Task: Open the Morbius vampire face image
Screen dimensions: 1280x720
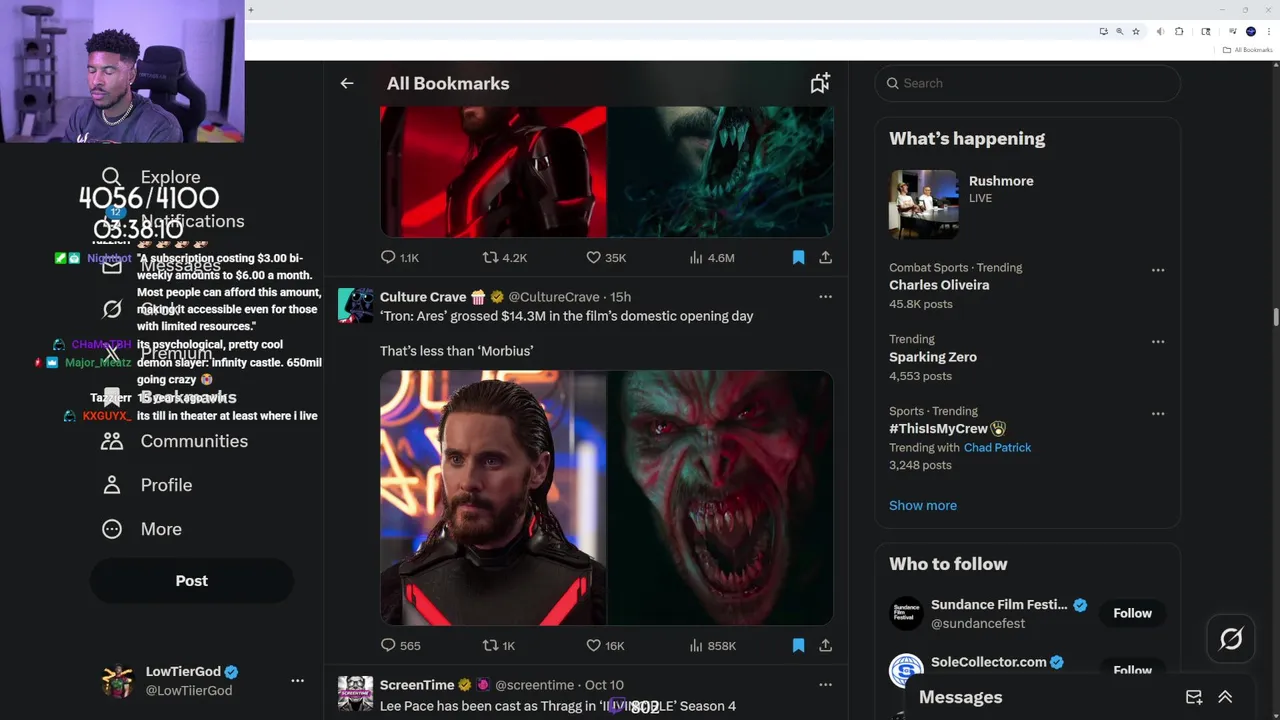Action: pos(720,498)
